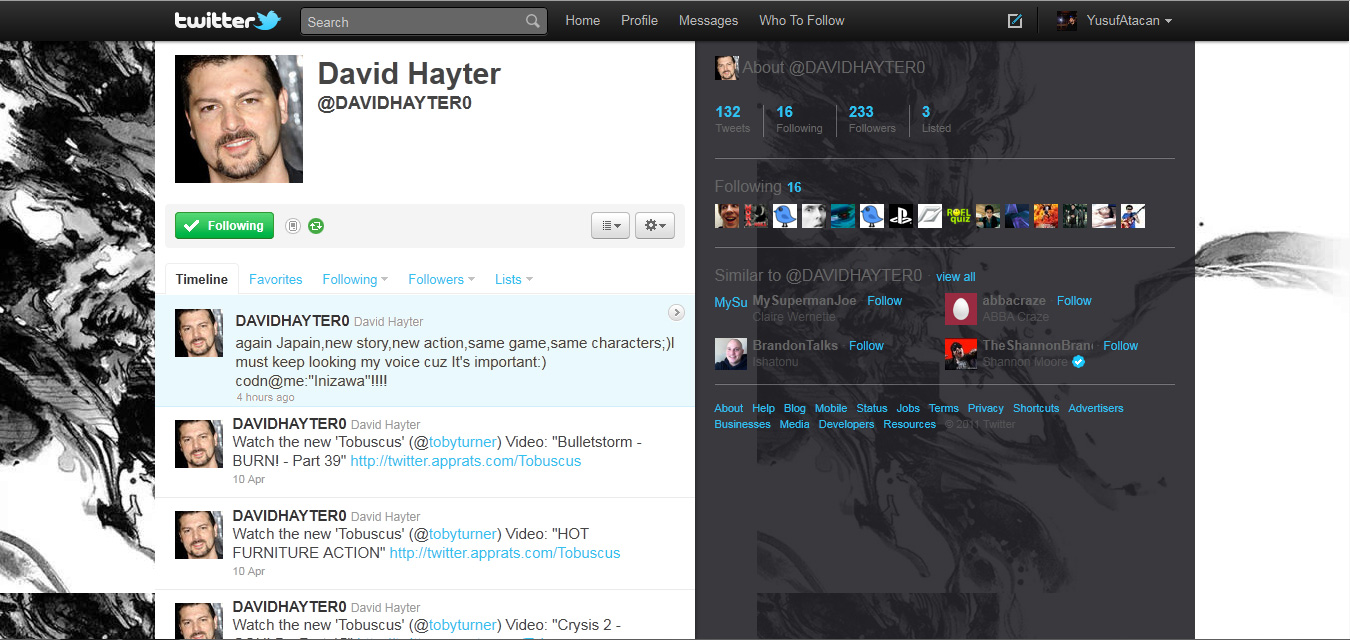The height and width of the screenshot is (640, 1350).
Task: Open gray slanted logo avatar in Following
Action: pos(930,216)
